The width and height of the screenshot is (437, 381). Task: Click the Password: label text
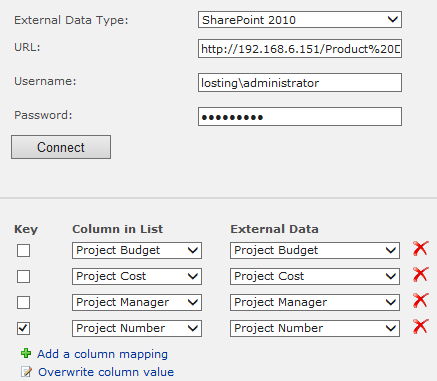pyautogui.click(x=43, y=115)
